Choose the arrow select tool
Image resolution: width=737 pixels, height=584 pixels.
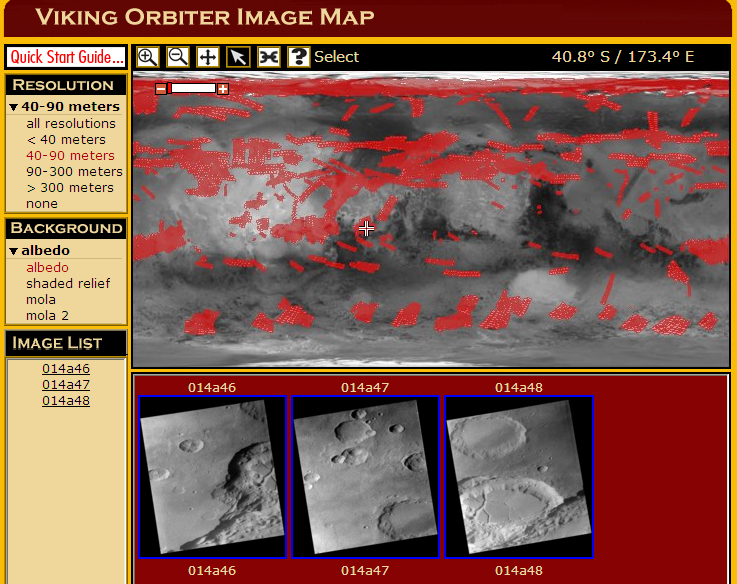[237, 57]
